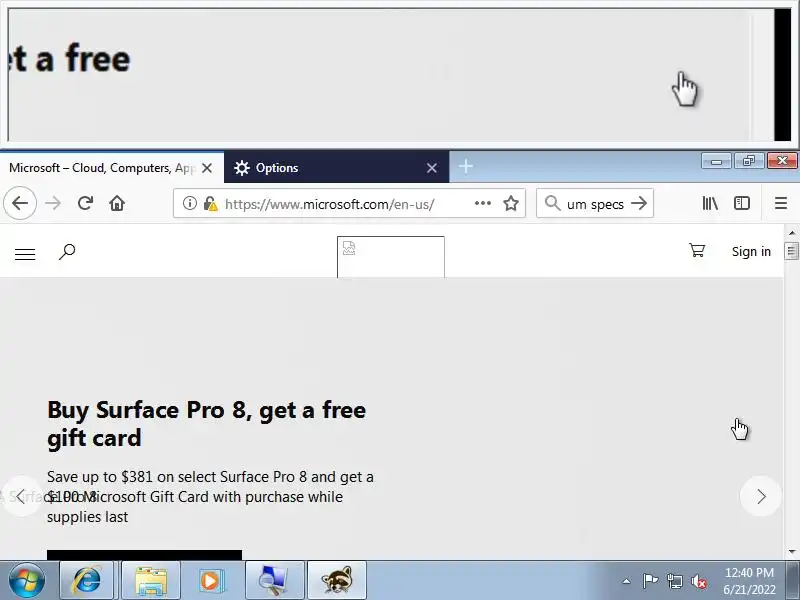Click the black button below the offer
This screenshot has height=600, width=800.
tap(144, 555)
